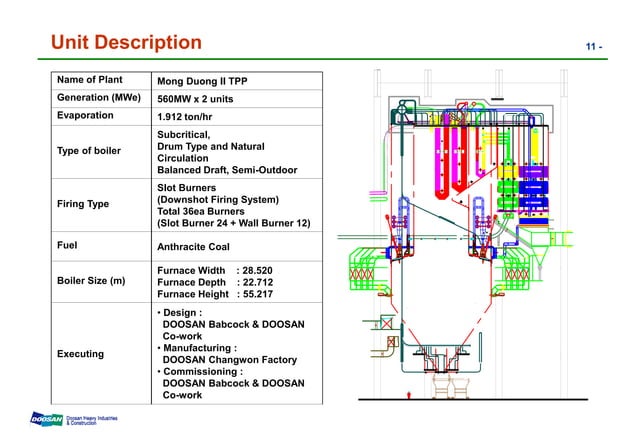638x442 pixels.
Task: Select the 'Boiler Size (m)' label
Action: [x=91, y=281]
